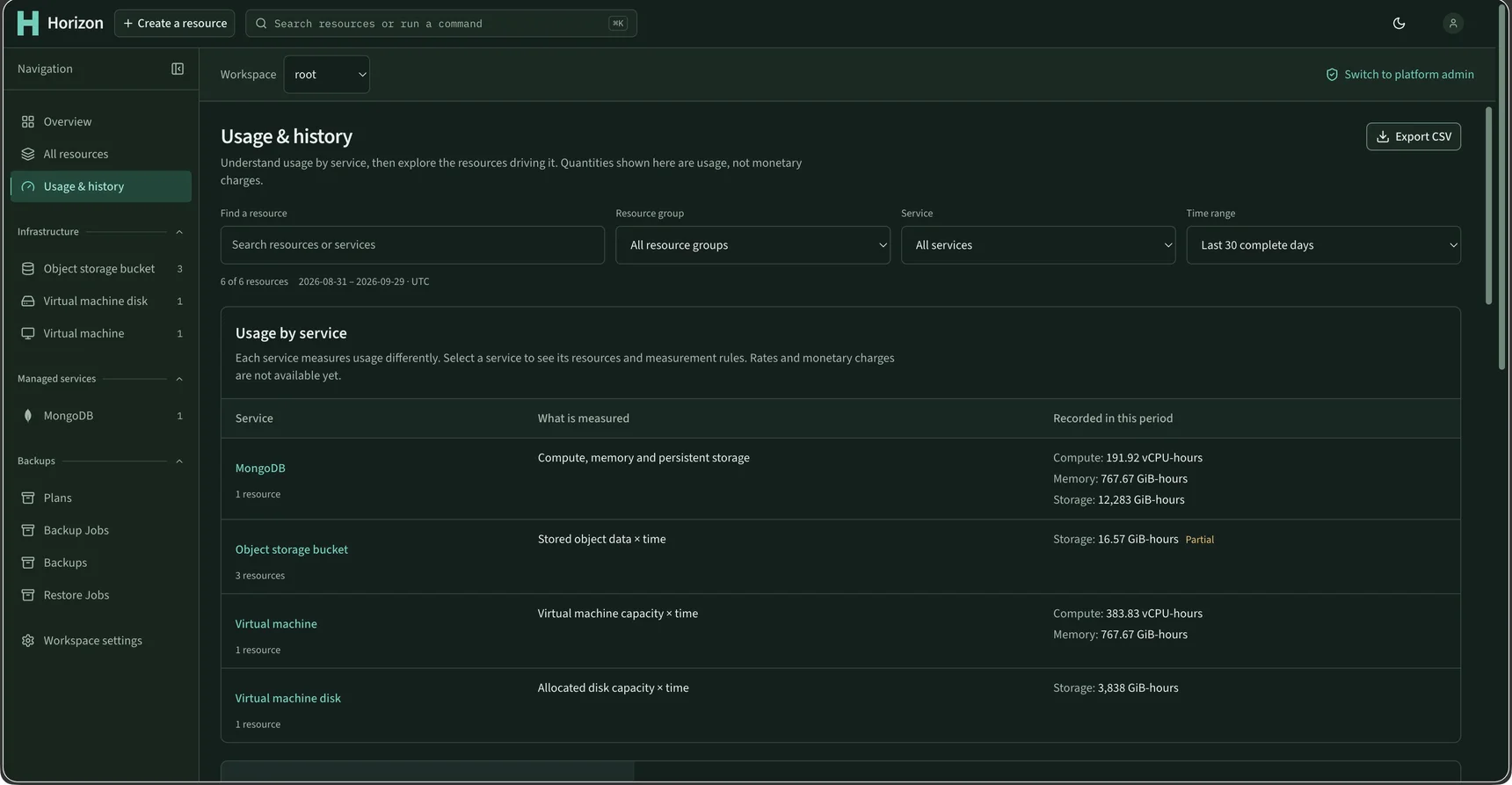This screenshot has height=785, width=1512.
Task: Collapse the Infrastructure section
Action: (179, 232)
